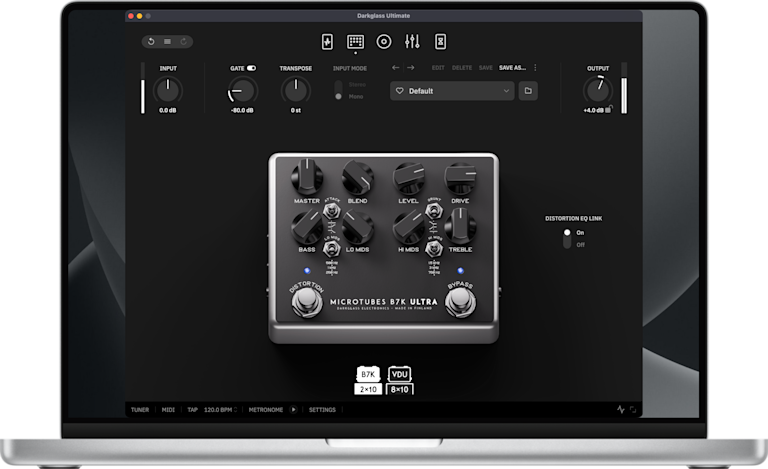
Task: Start the metronome play button
Action: pos(293,409)
